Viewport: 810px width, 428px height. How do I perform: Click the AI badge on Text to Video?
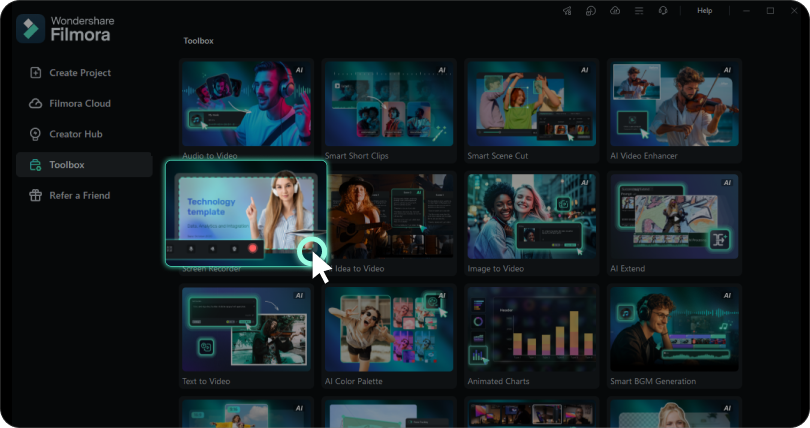click(x=299, y=296)
